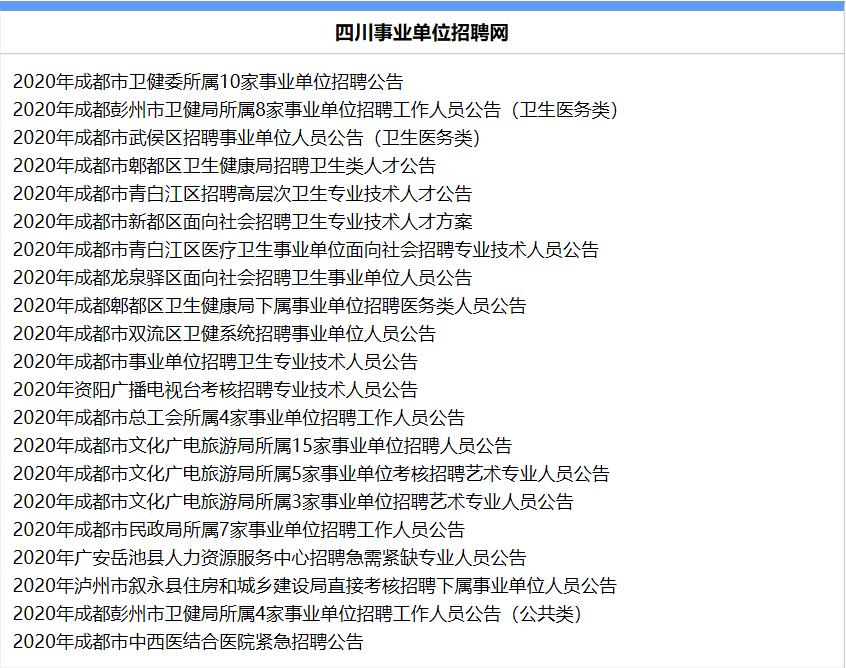This screenshot has width=846, height=668.
Task: Select 文化广电旅游局所属5家事业单位考核招聘 link
Action: coord(311,474)
